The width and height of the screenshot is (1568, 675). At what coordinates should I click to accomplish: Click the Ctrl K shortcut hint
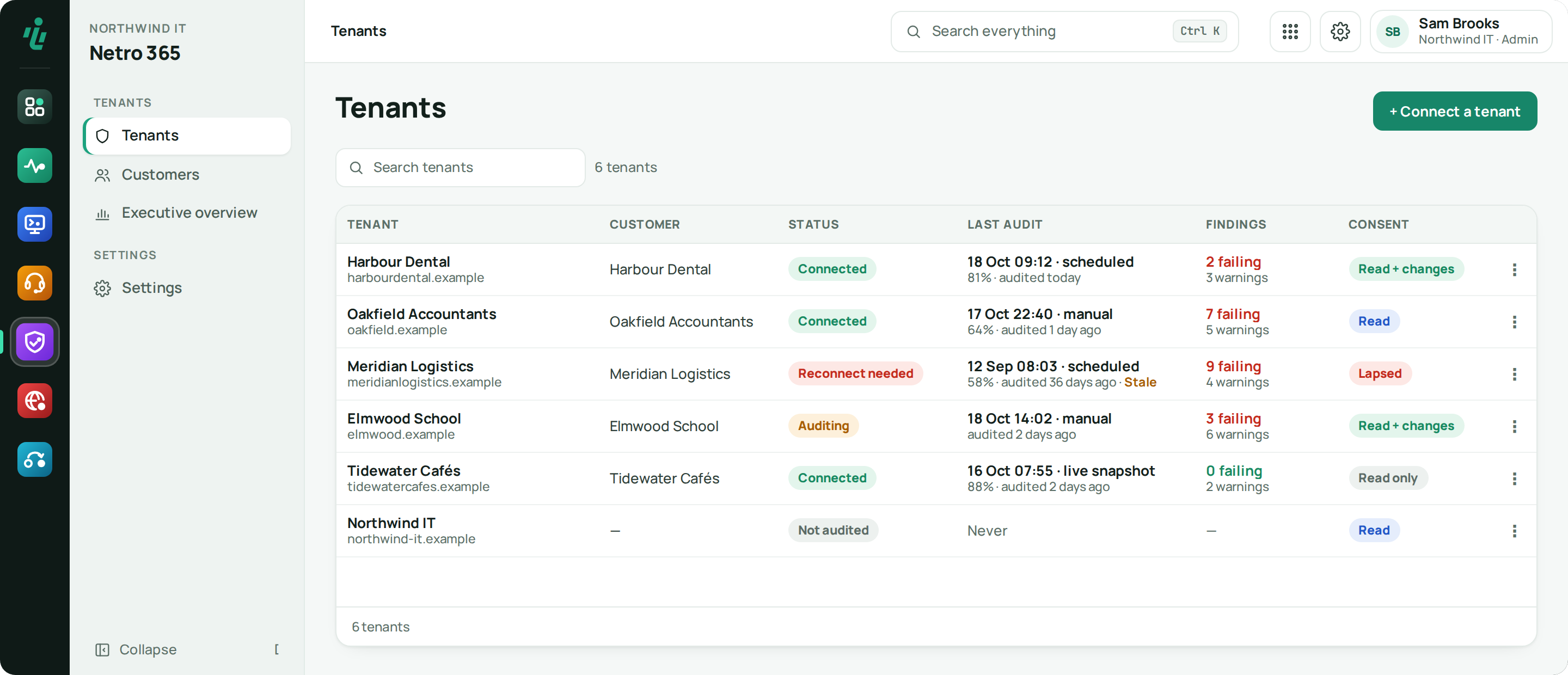(1199, 31)
